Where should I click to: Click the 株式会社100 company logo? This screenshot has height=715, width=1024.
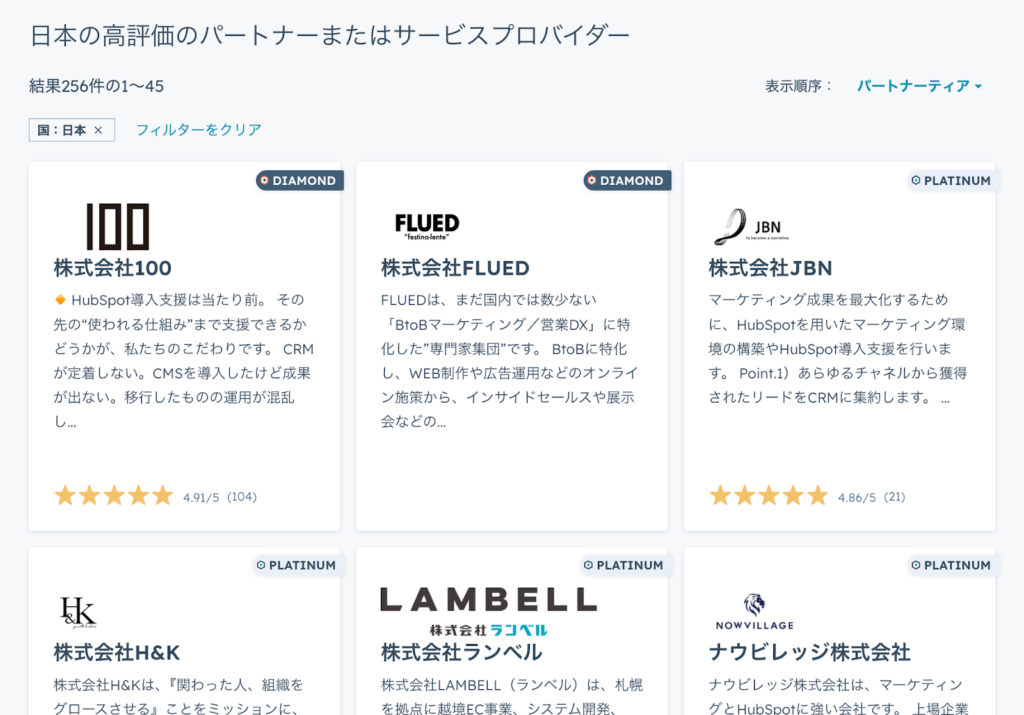117,227
